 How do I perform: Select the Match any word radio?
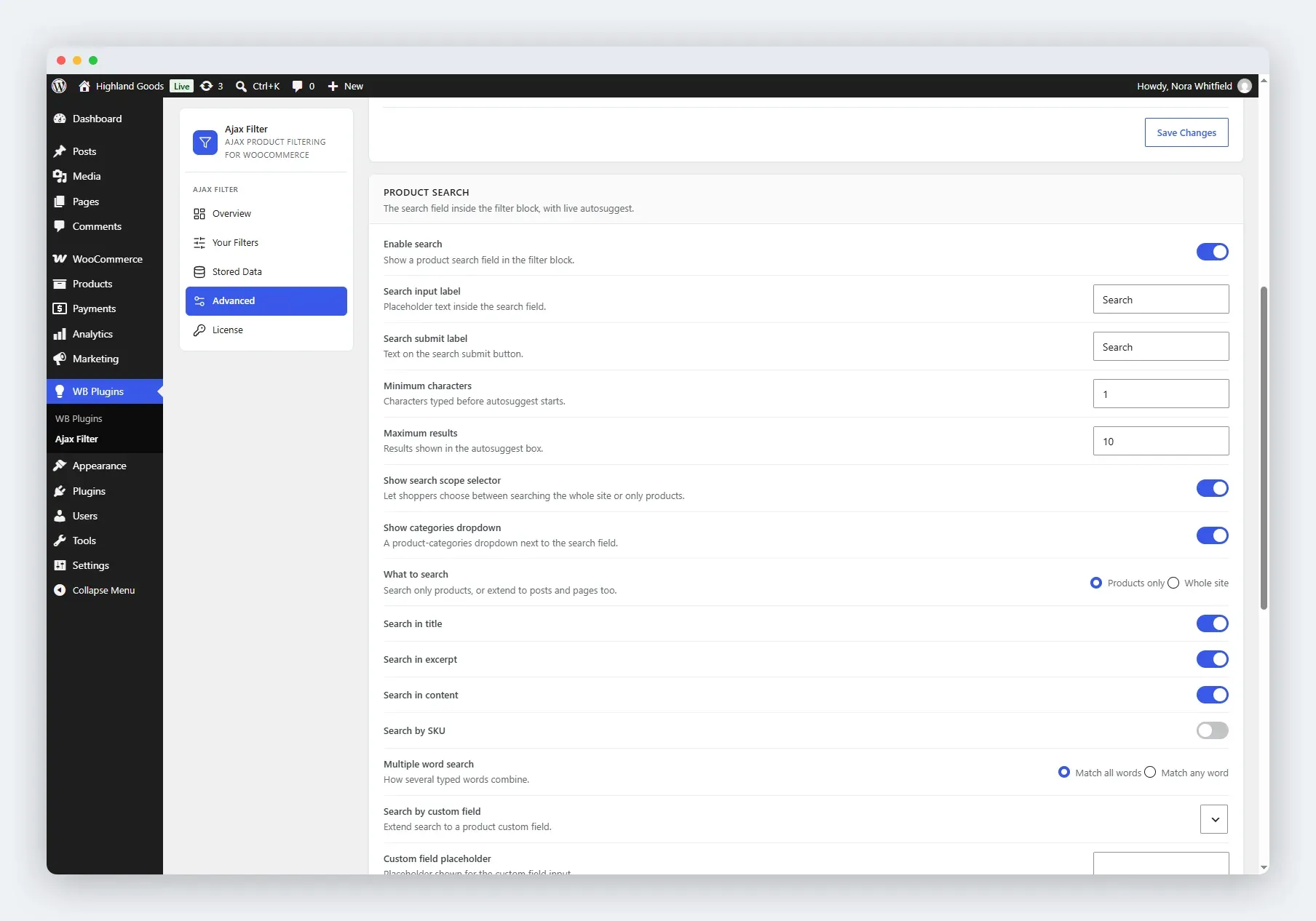1150,773
